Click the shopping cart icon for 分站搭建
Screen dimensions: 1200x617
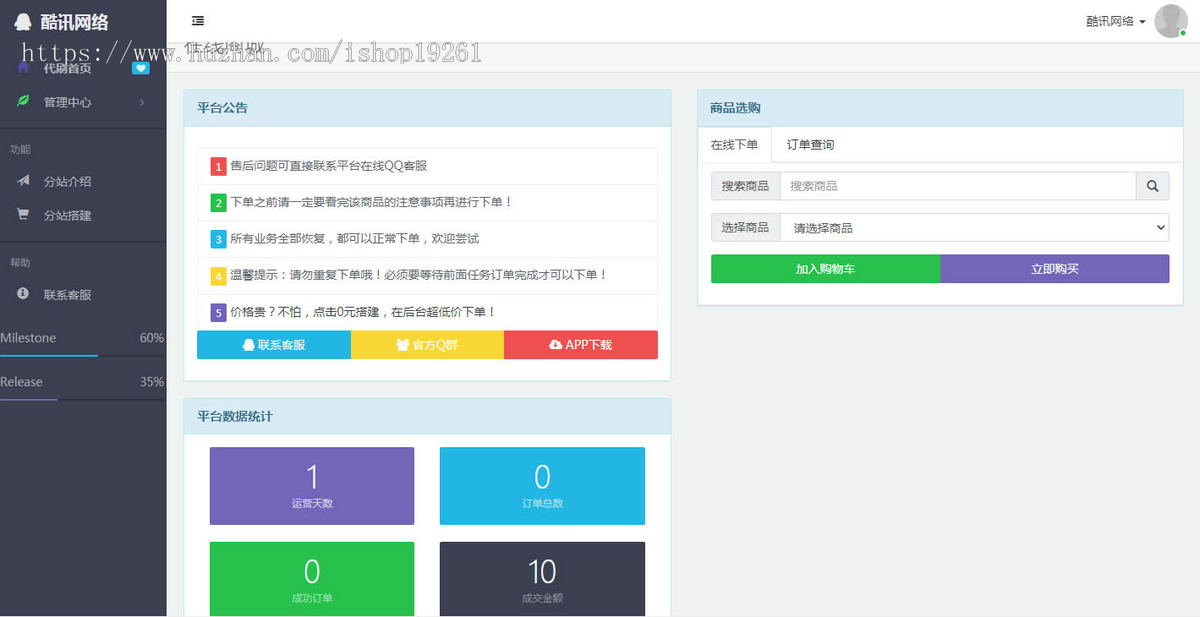(23, 215)
